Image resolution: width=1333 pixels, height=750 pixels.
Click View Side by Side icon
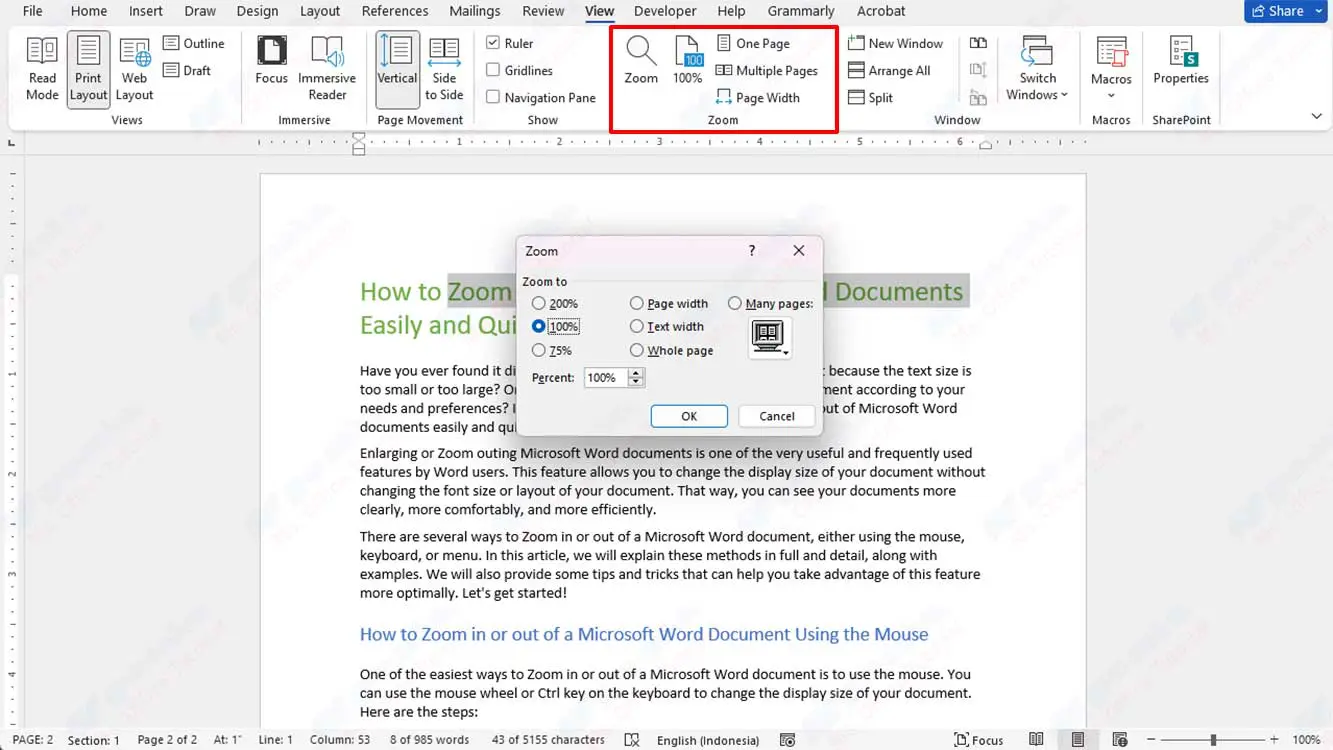coord(978,43)
